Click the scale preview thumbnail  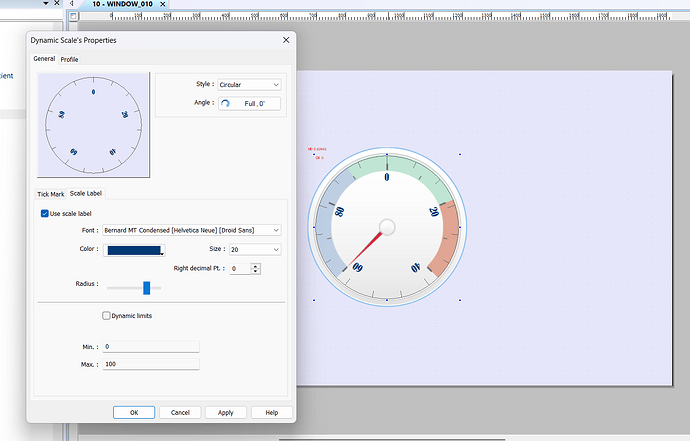[92, 123]
